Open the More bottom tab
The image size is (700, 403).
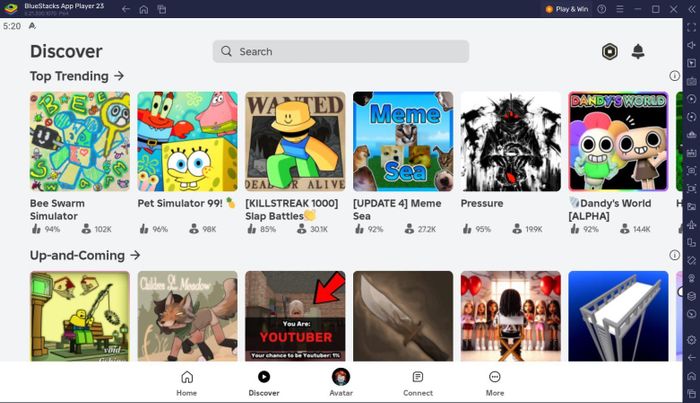click(x=495, y=384)
